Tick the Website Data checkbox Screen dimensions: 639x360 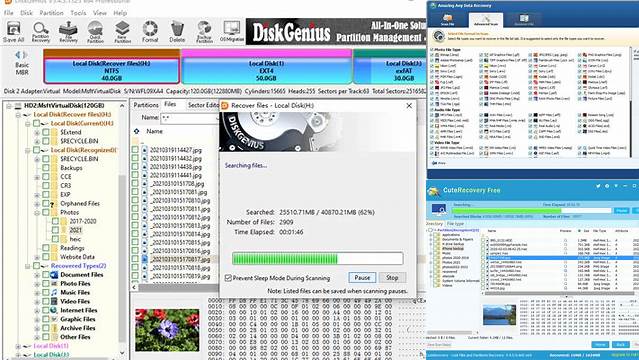46,257
